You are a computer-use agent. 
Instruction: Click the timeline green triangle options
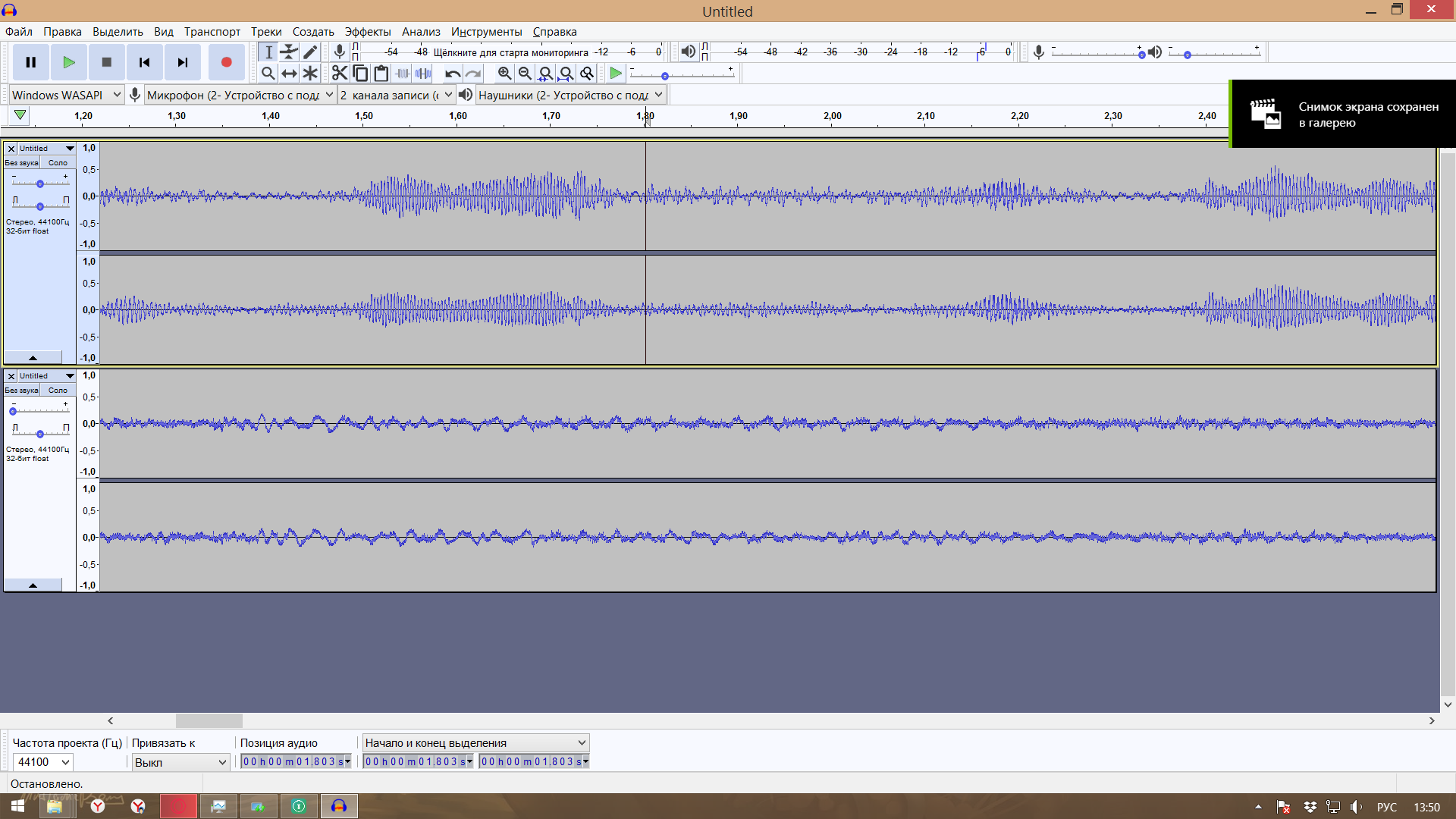(20, 115)
